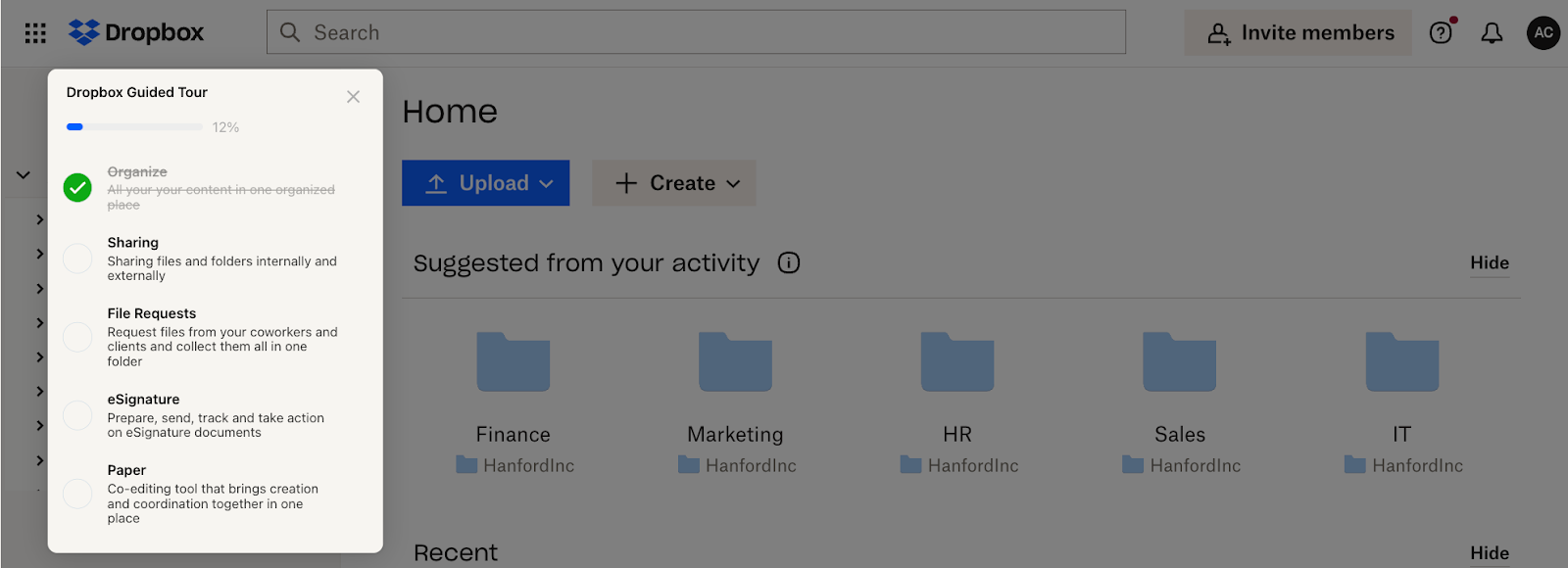Screen dimensions: 1568x568
Task: Focus the Search input field
Action: pyautogui.click(x=696, y=32)
